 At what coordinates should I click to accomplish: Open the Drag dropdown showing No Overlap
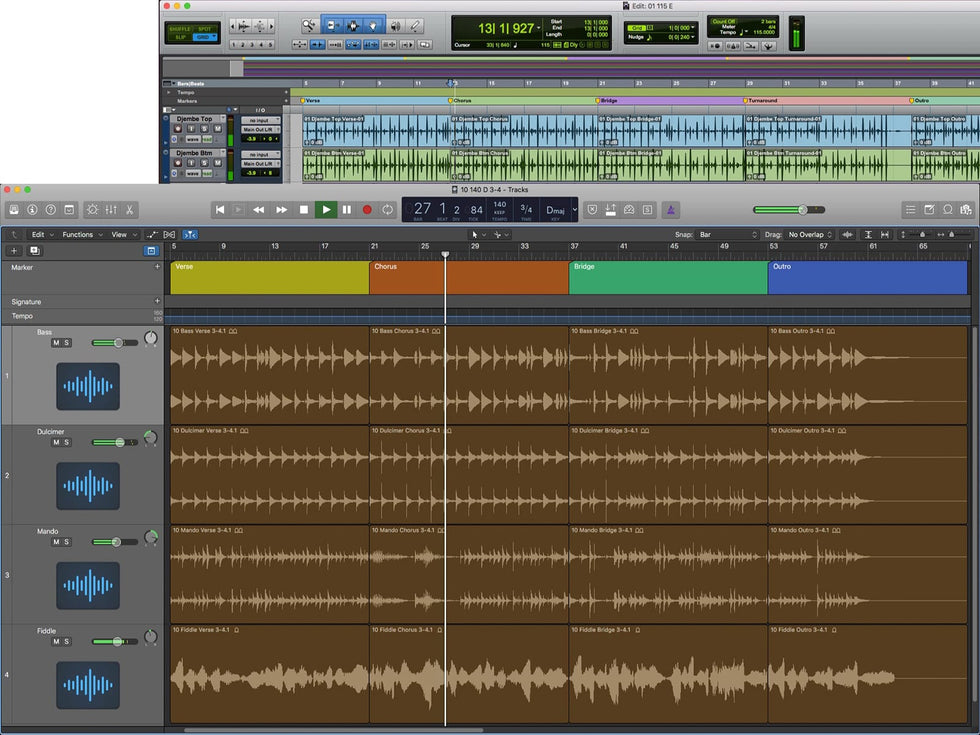[x=810, y=235]
